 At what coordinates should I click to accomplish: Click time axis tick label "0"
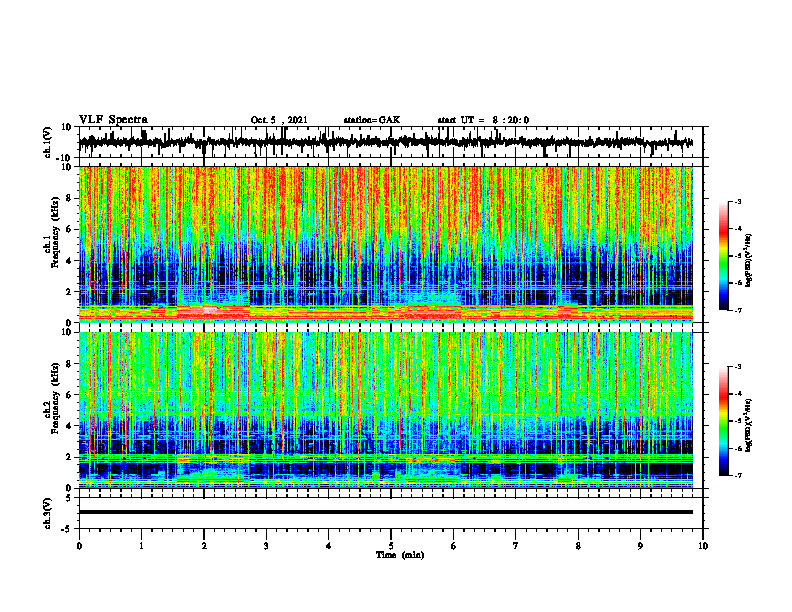[79, 546]
